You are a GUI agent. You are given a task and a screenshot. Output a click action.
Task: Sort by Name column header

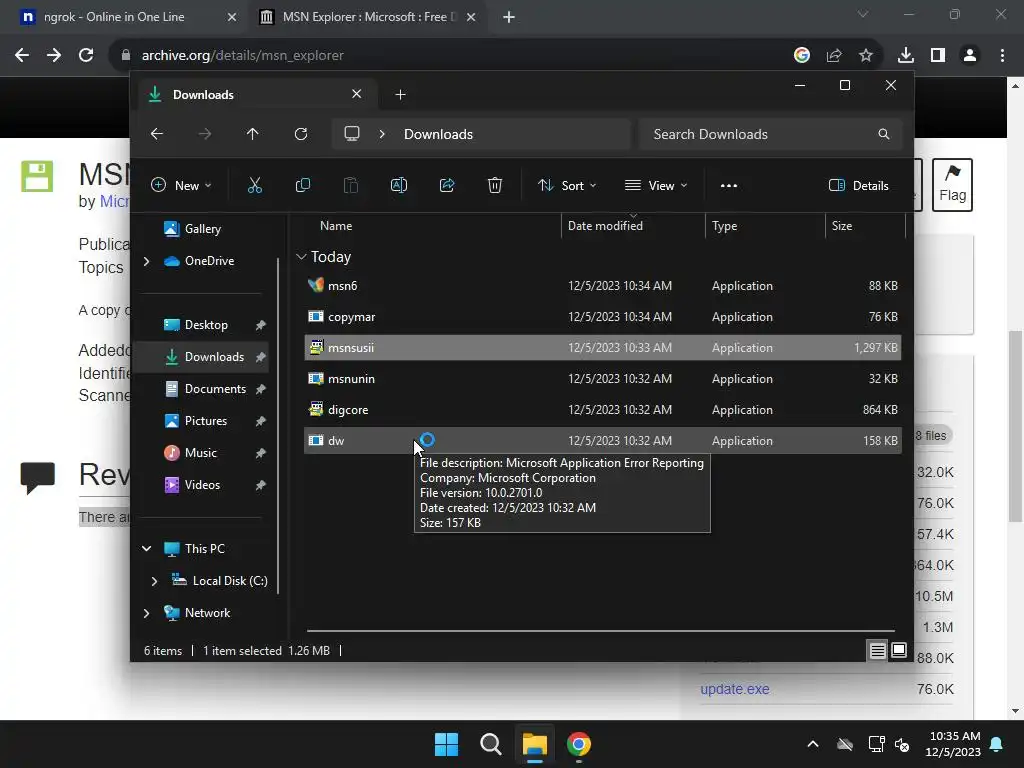[336, 226]
